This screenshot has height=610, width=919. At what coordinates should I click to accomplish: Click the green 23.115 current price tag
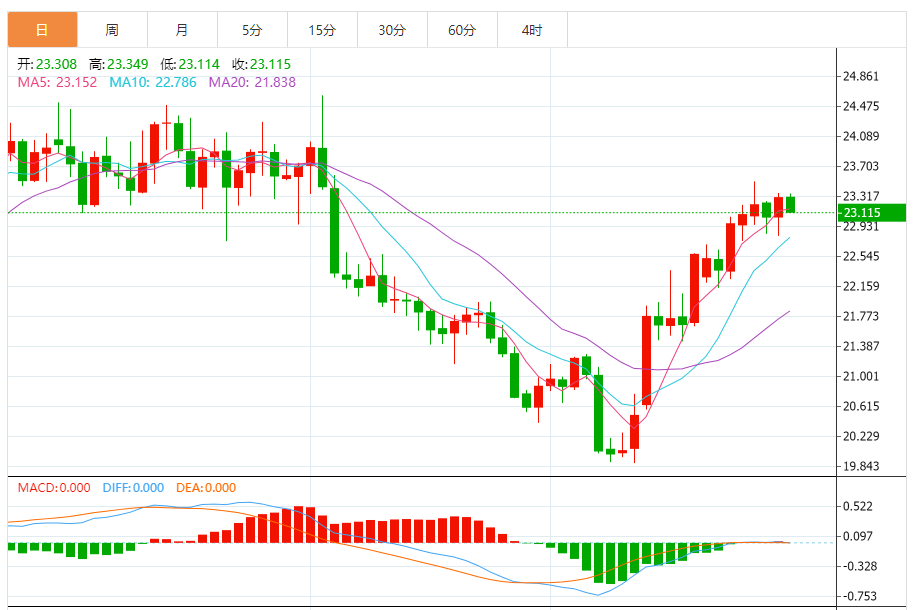[x=872, y=213]
